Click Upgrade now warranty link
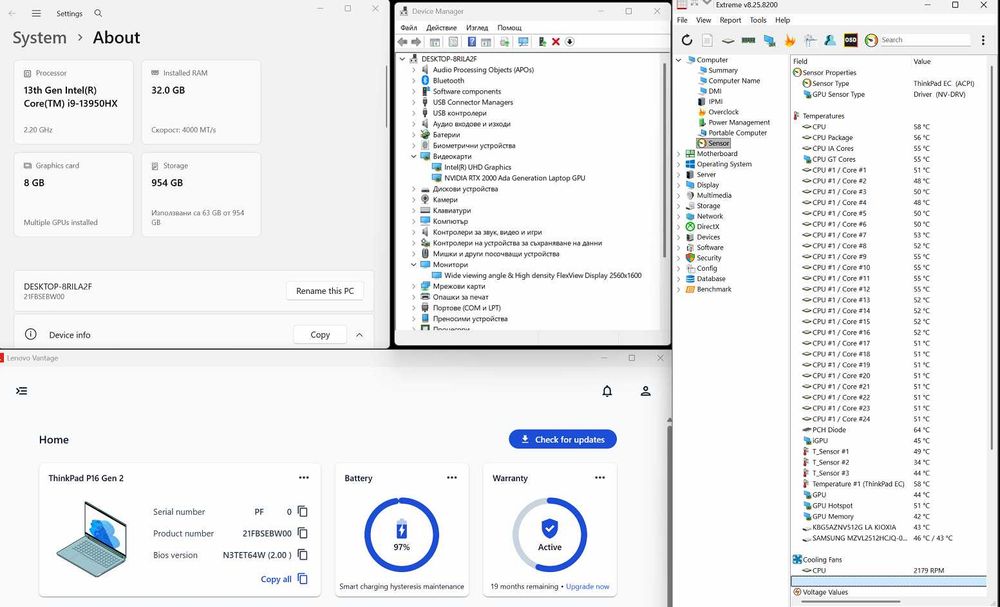 587,587
